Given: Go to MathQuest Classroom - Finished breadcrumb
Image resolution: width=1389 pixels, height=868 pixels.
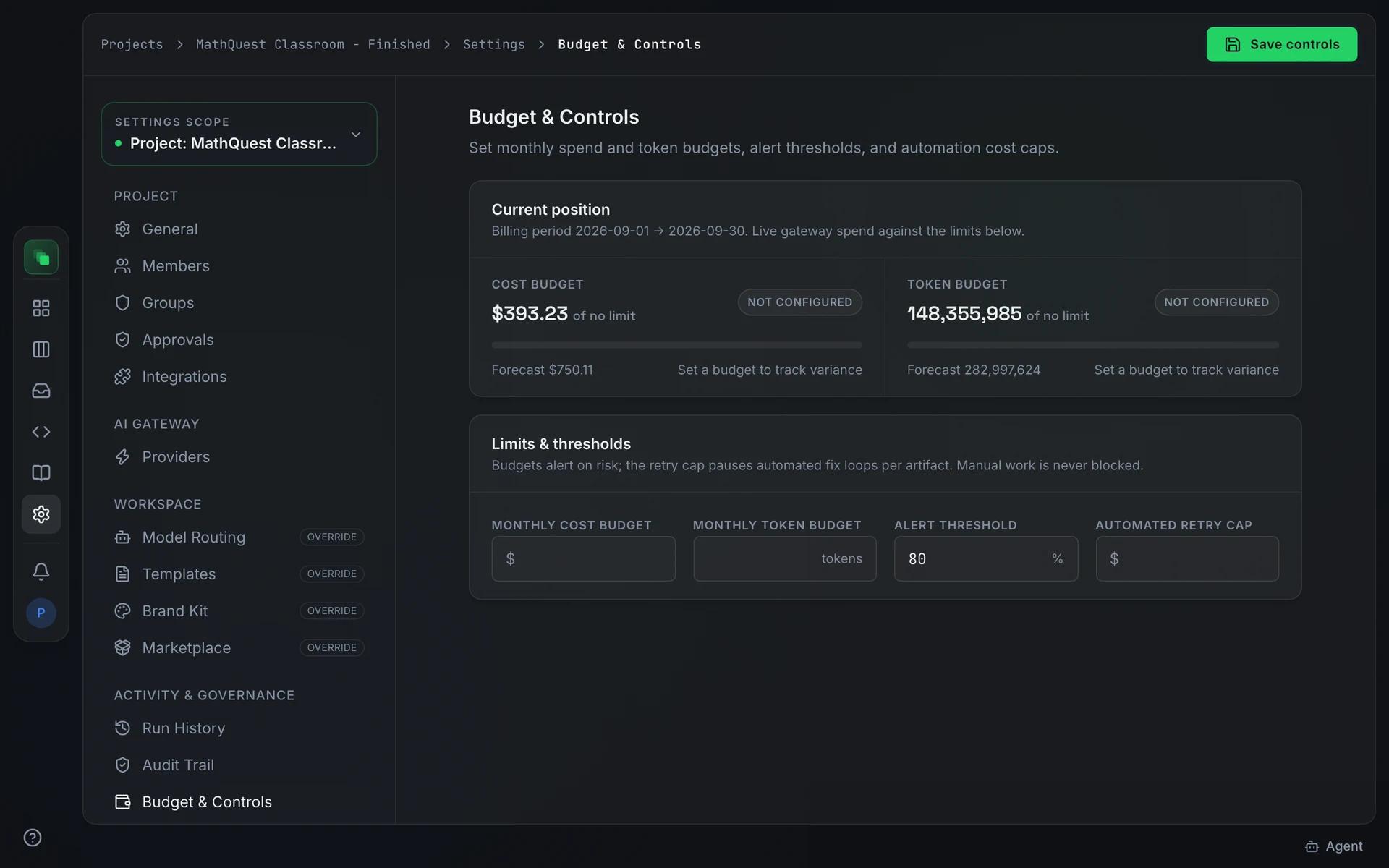Looking at the screenshot, I should coord(313,44).
